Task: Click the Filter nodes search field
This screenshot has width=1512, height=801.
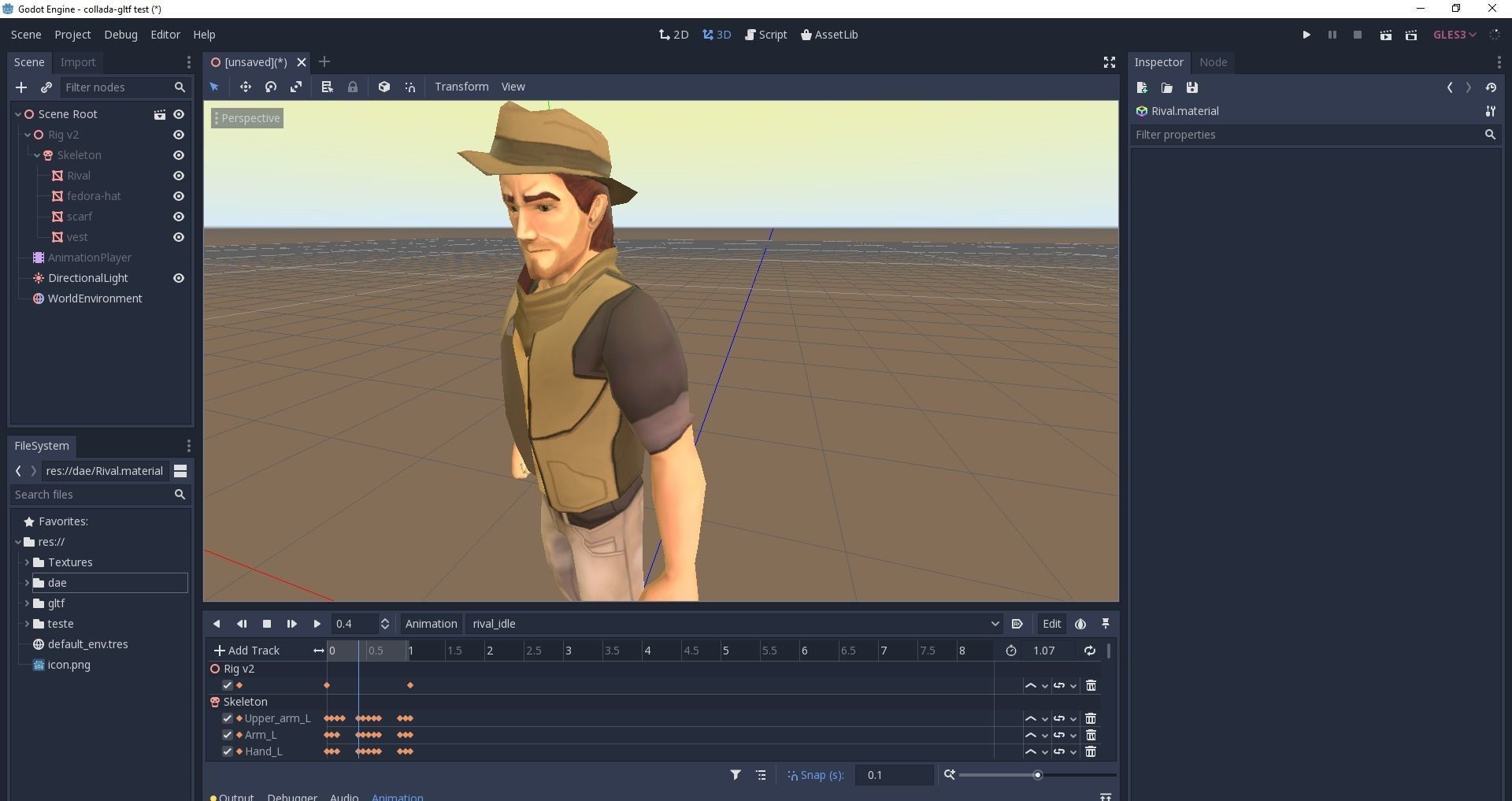Action: (124, 87)
